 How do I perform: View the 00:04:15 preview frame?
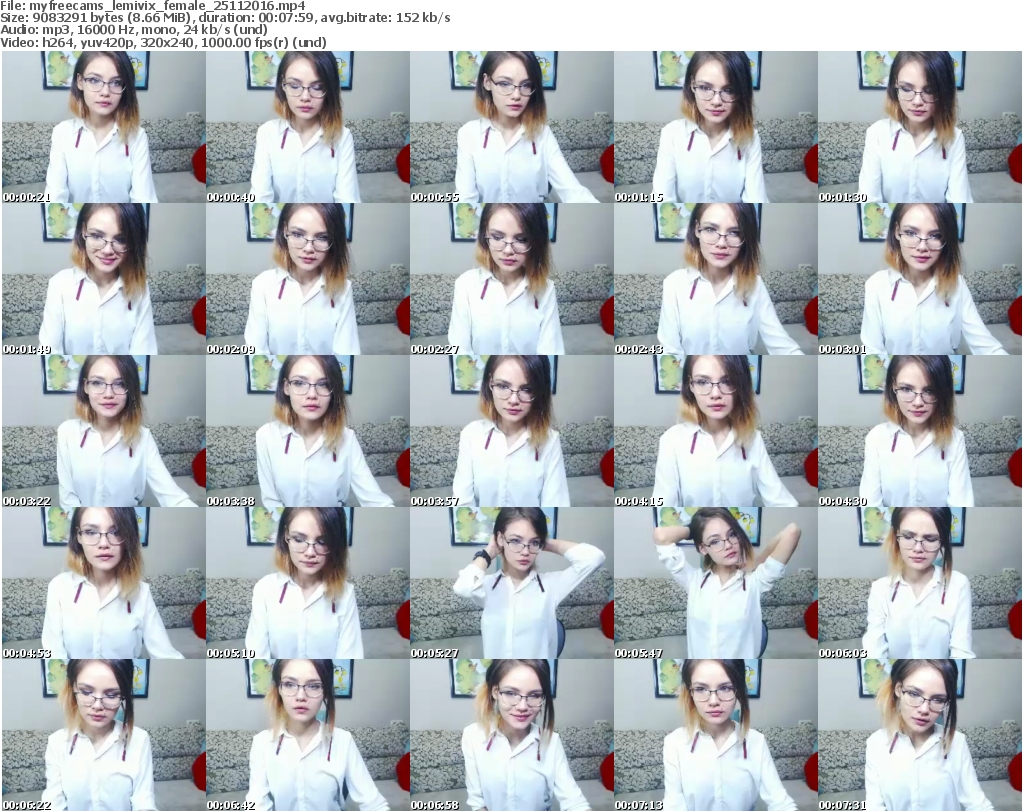[716, 431]
